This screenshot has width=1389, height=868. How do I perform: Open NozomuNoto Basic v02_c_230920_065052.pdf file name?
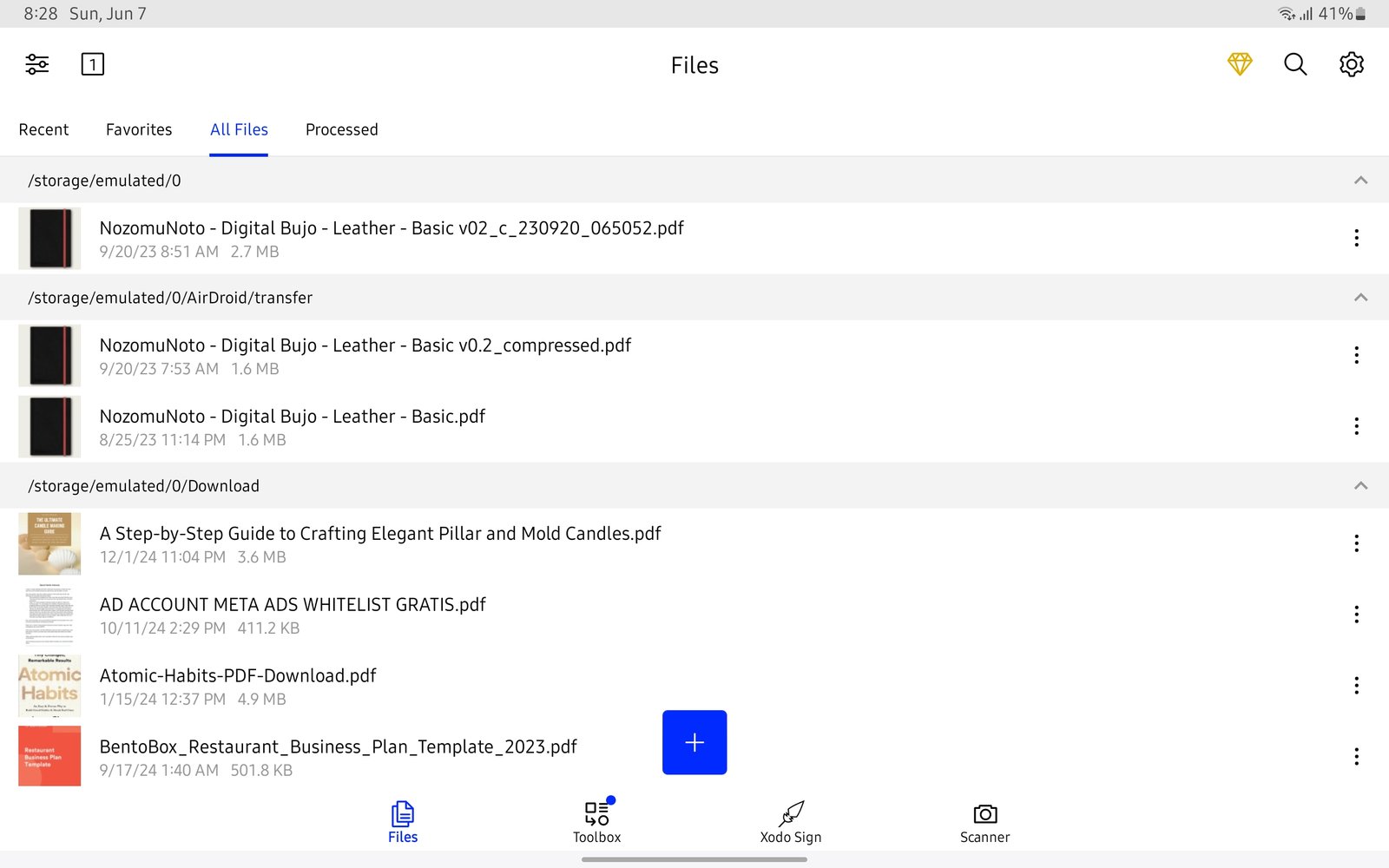coord(392,228)
